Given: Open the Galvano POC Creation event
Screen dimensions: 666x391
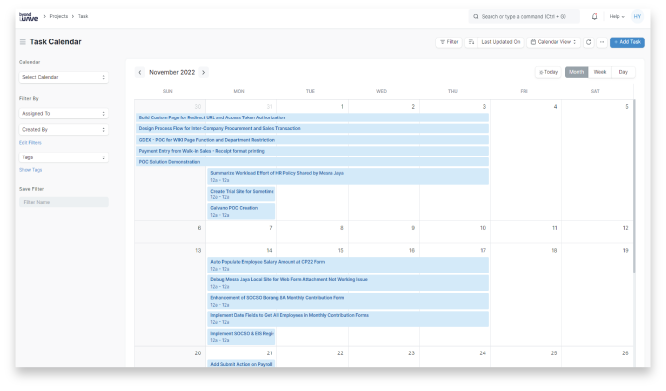Looking at the screenshot, I should (x=241, y=211).
